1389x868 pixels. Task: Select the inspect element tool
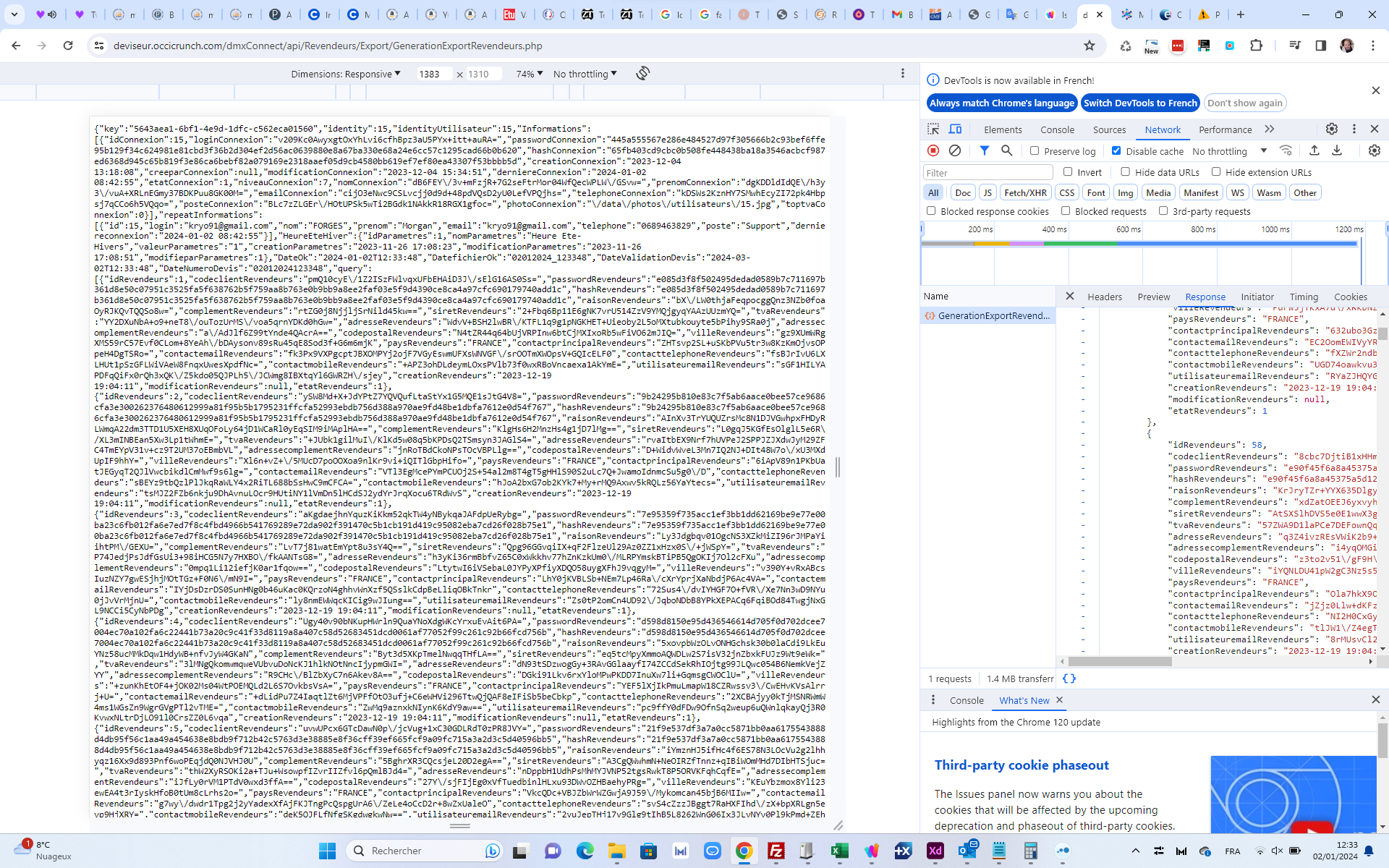point(933,129)
